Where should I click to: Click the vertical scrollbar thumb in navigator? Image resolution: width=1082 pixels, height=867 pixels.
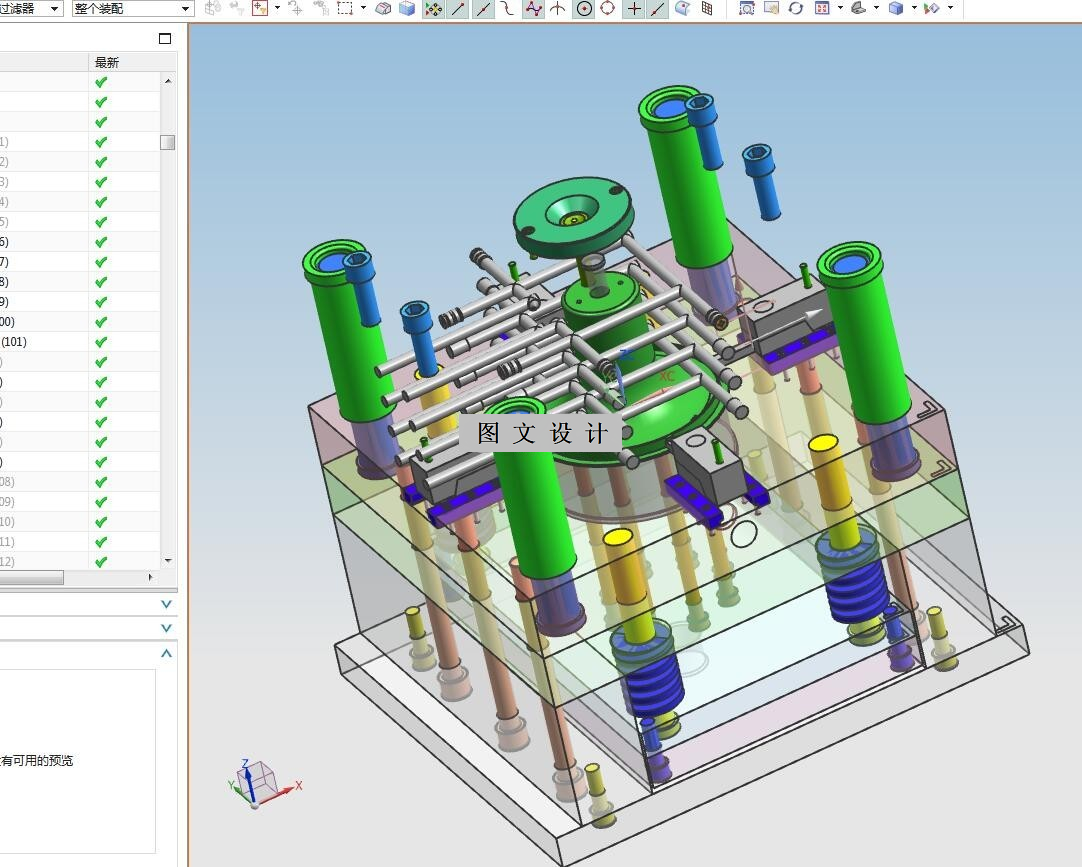(168, 142)
